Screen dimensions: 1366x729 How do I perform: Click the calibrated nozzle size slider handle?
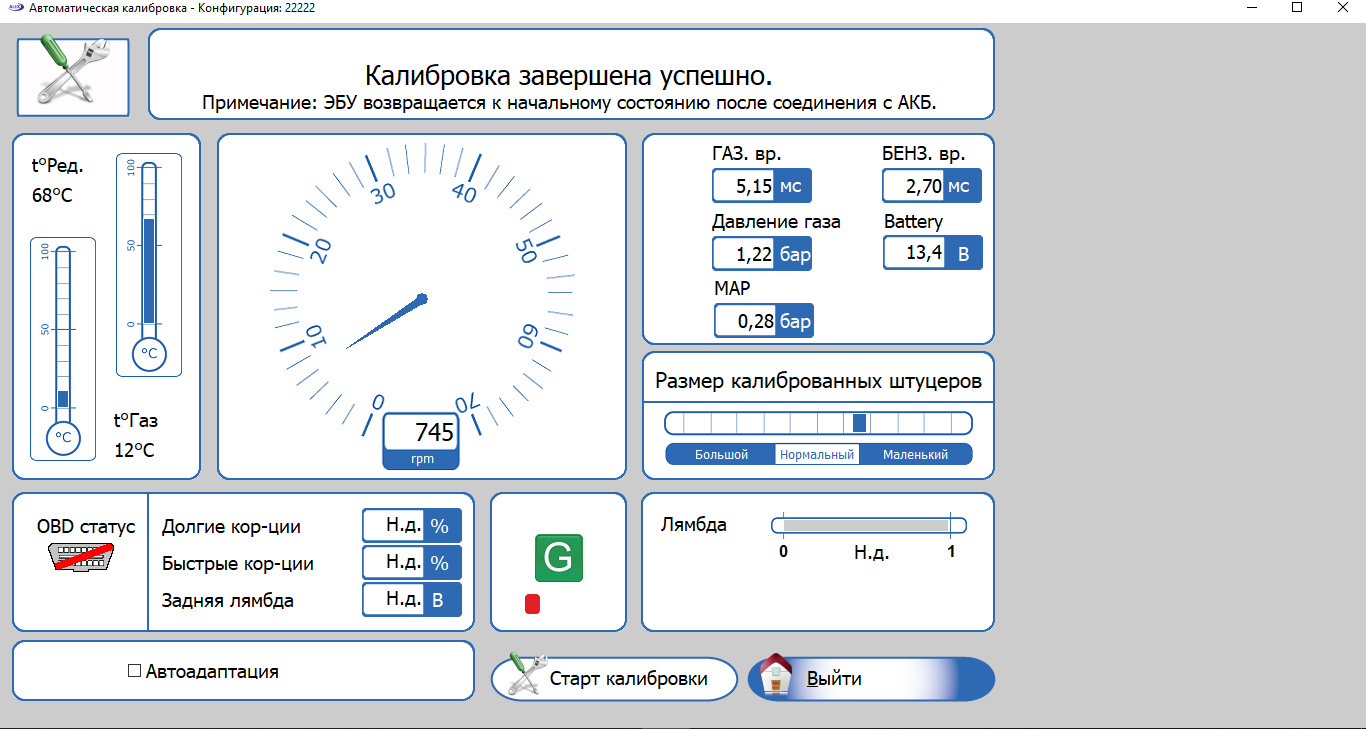(859, 422)
